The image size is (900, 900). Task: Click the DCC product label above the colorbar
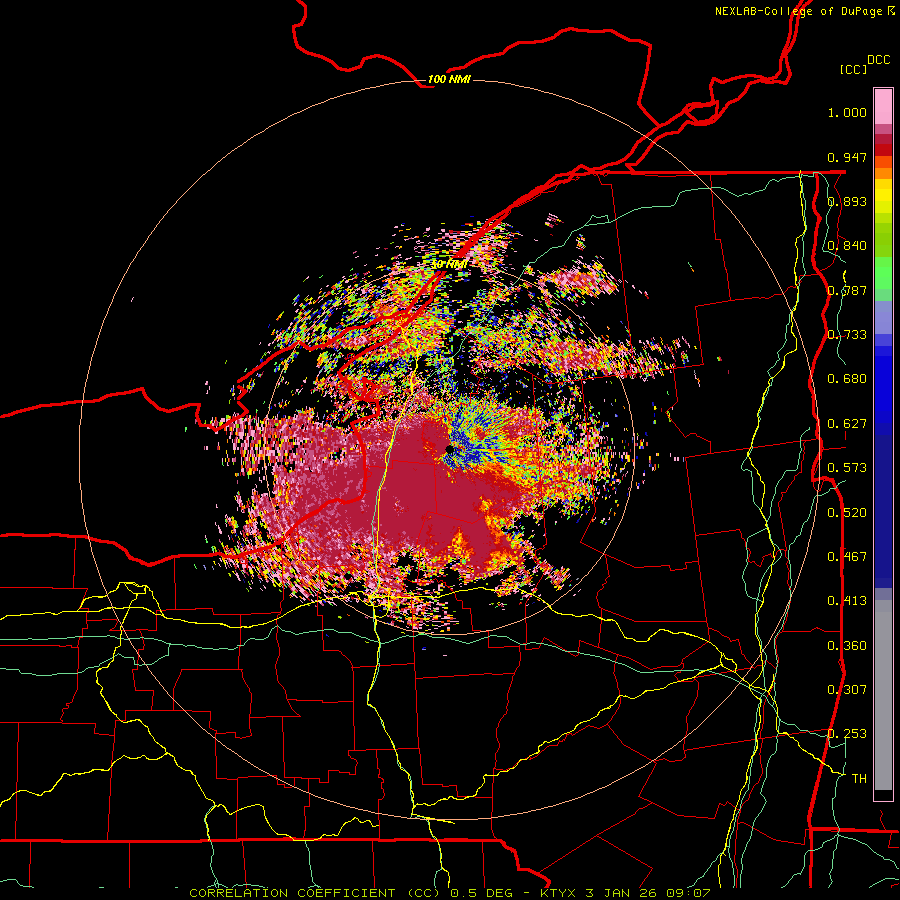coord(878,60)
